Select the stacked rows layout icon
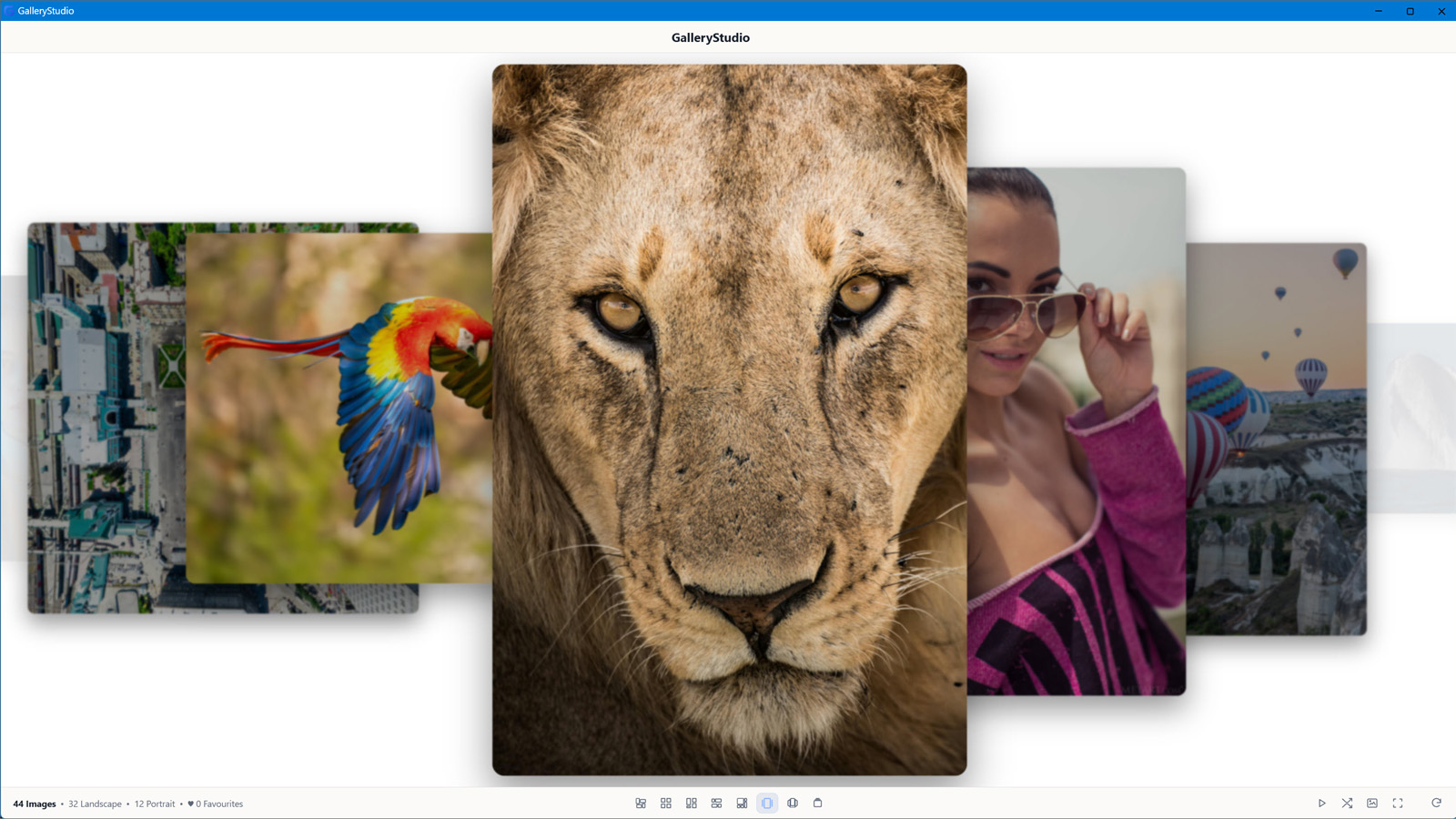The height and width of the screenshot is (819, 1456). (x=716, y=804)
